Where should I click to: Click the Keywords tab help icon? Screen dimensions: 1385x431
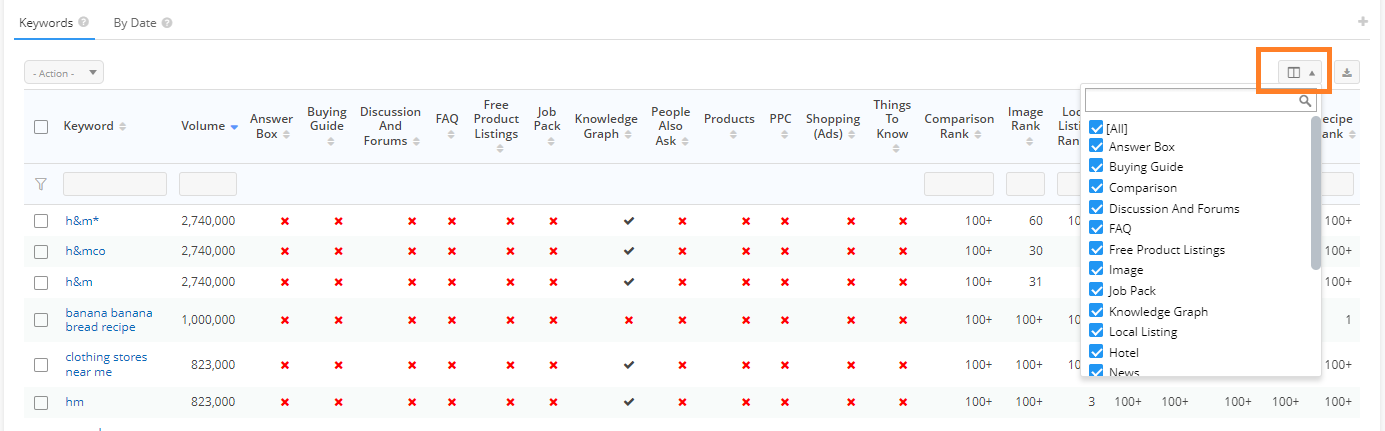click(84, 22)
